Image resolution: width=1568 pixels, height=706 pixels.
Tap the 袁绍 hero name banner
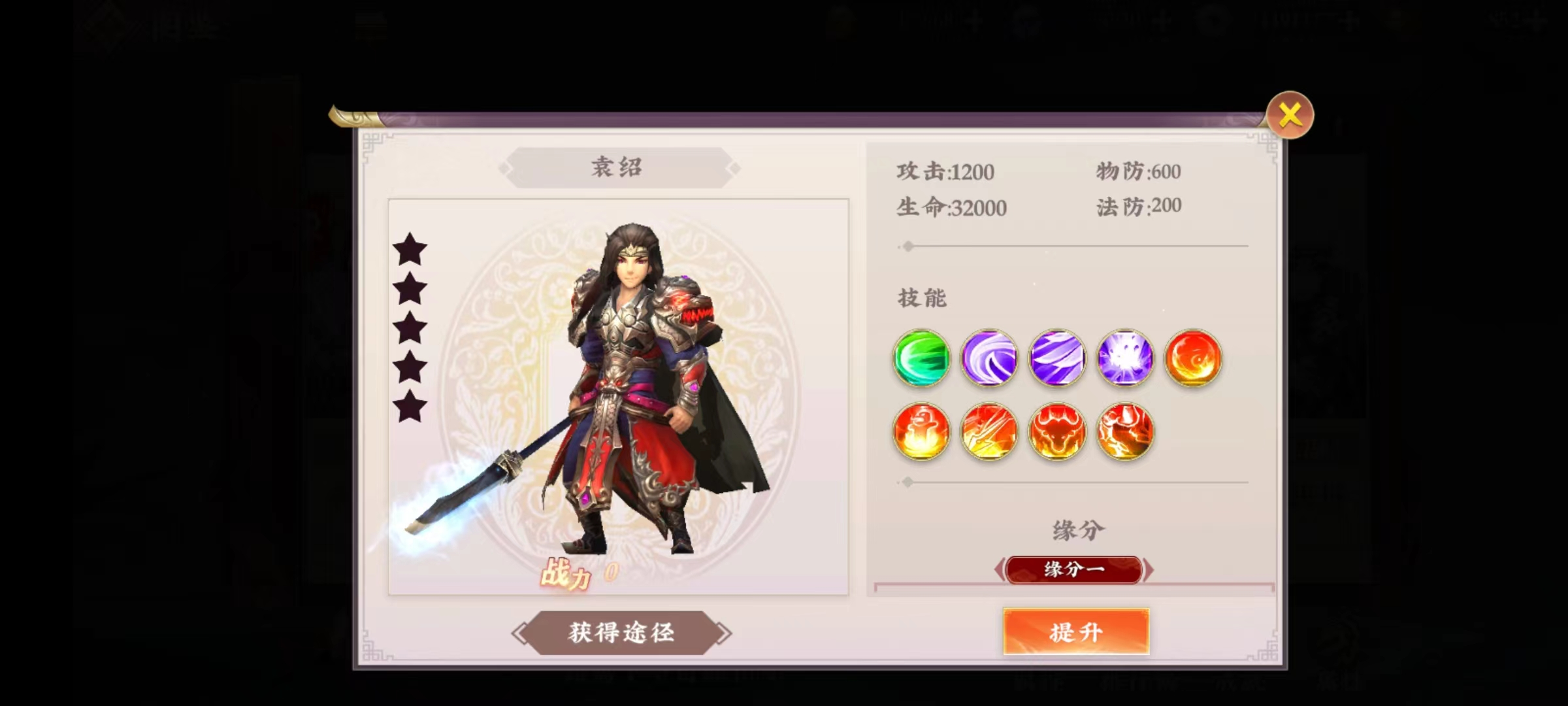[x=617, y=167]
